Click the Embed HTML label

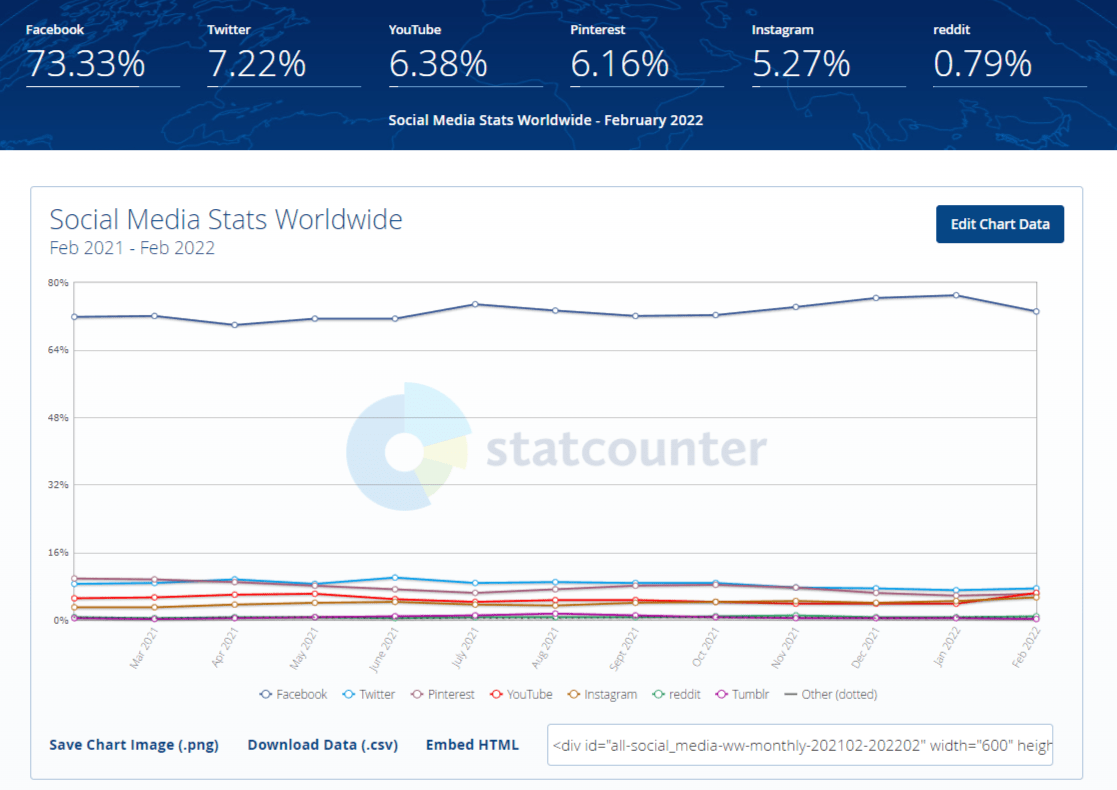[x=472, y=745]
